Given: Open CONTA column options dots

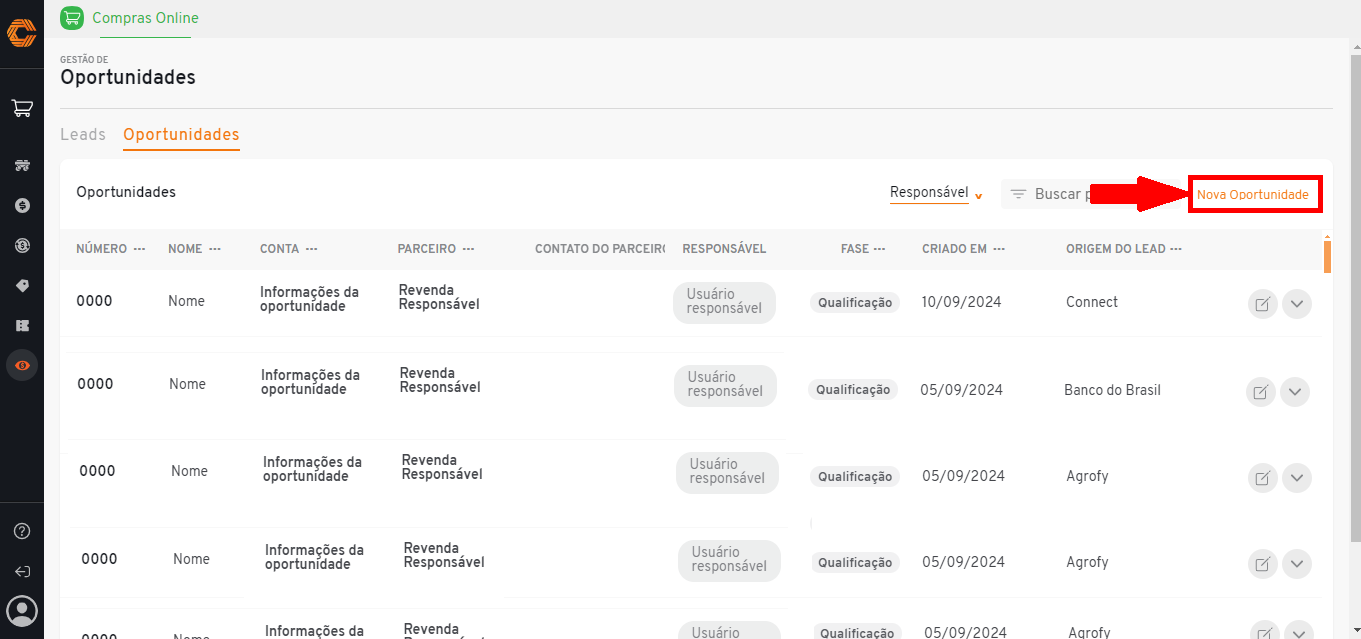Looking at the screenshot, I should pos(311,249).
